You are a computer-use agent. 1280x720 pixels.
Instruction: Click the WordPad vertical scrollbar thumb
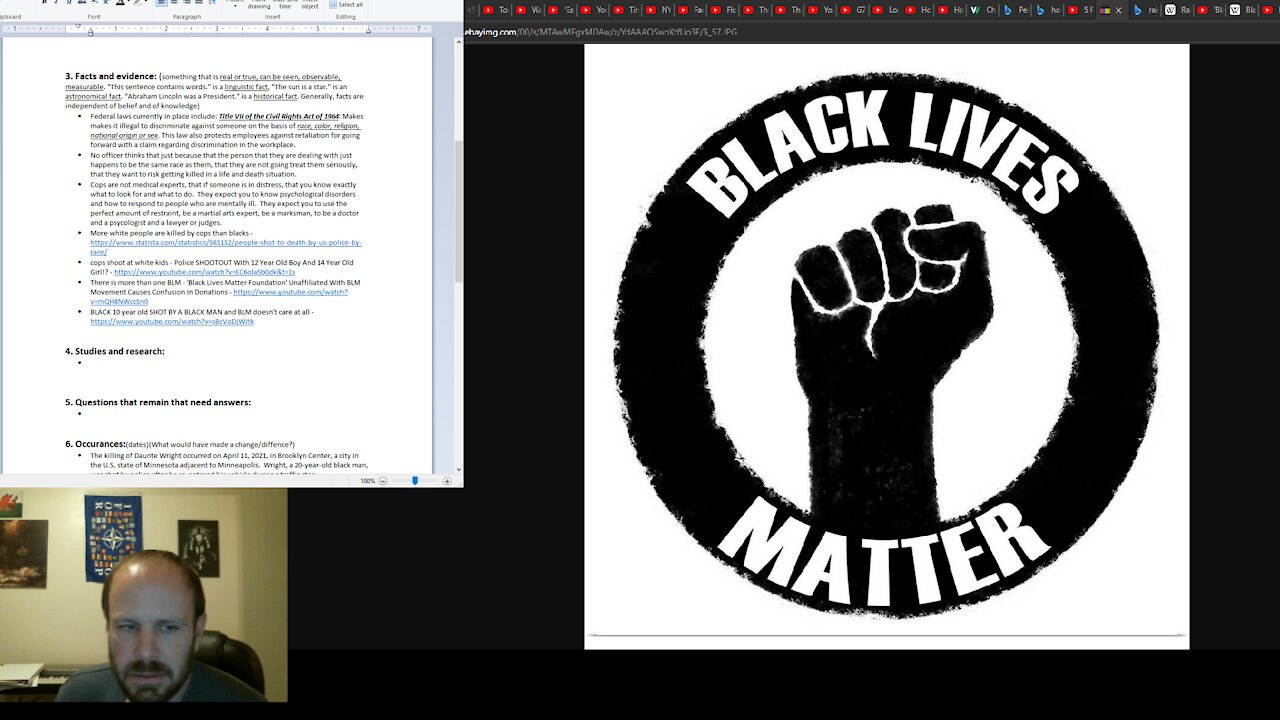tap(459, 210)
